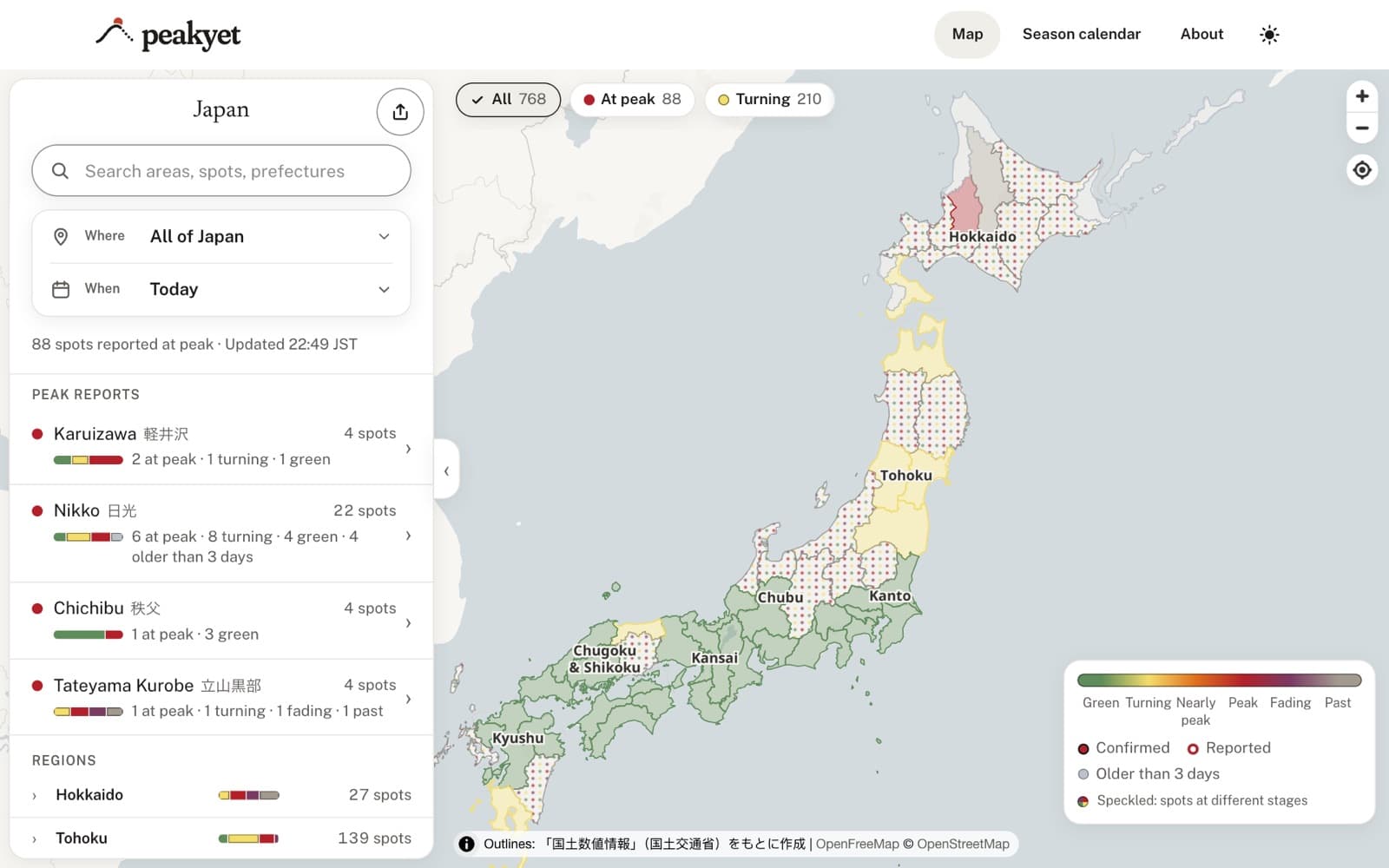Click the Tohoku map label

[x=905, y=476]
